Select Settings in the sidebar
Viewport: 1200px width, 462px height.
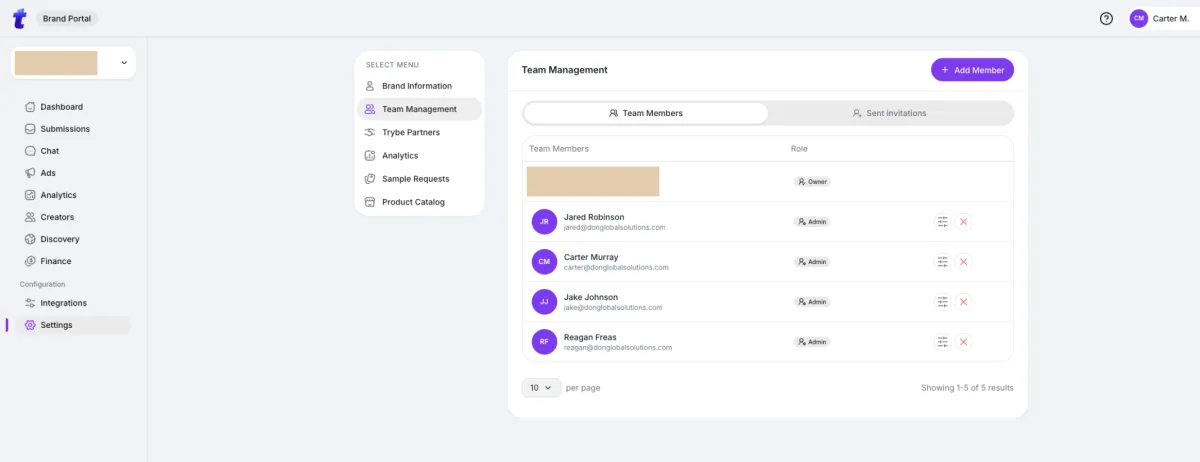(x=71, y=325)
